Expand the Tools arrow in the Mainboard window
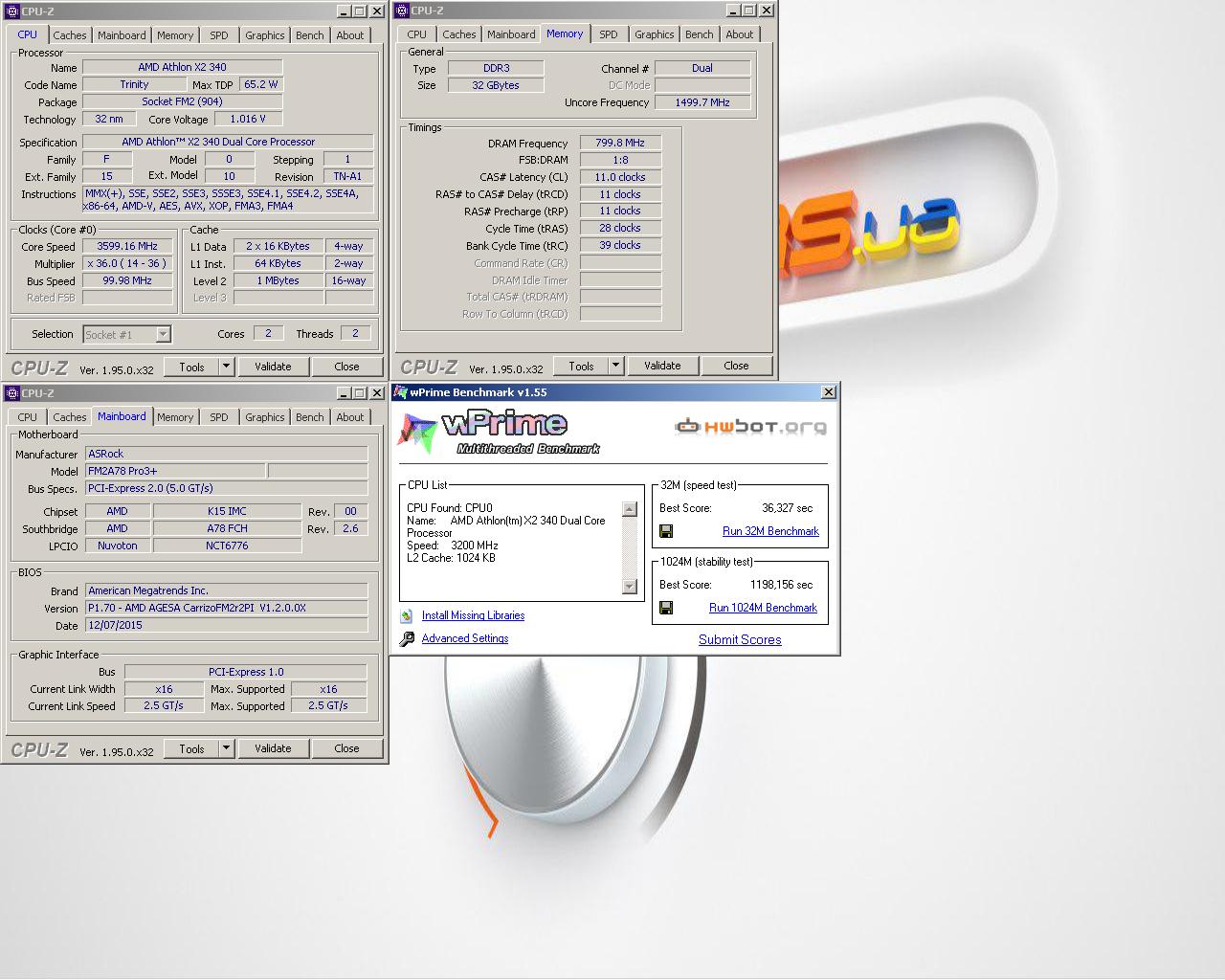Viewport: 1225px width, 980px height. click(x=226, y=748)
